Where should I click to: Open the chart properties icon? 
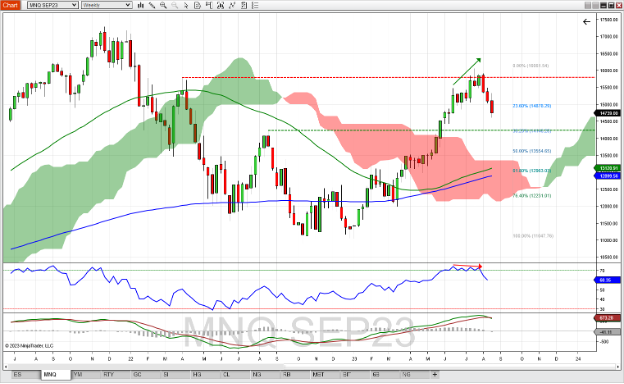(244, 5)
